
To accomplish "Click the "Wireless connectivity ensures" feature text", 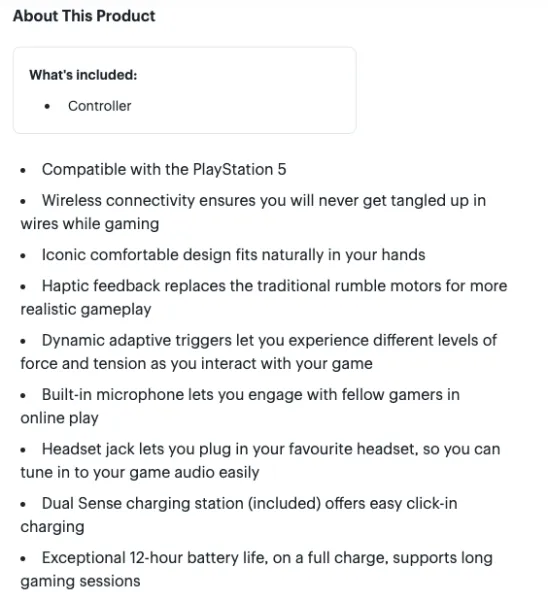I will pyautogui.click(x=253, y=212).
